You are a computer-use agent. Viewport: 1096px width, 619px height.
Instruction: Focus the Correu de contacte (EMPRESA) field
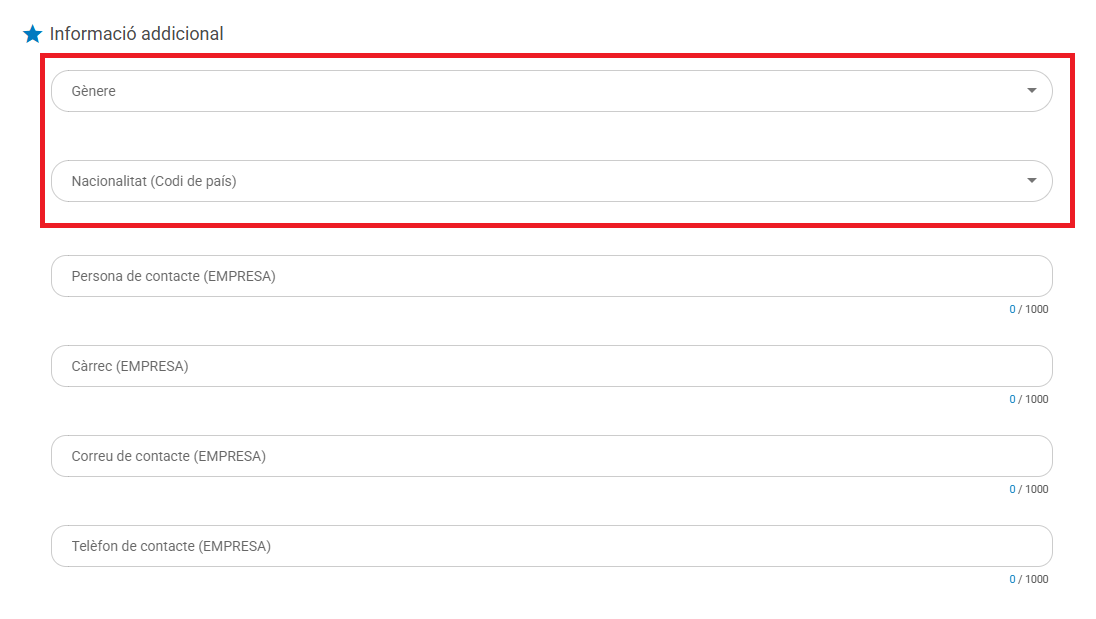[x=550, y=456]
